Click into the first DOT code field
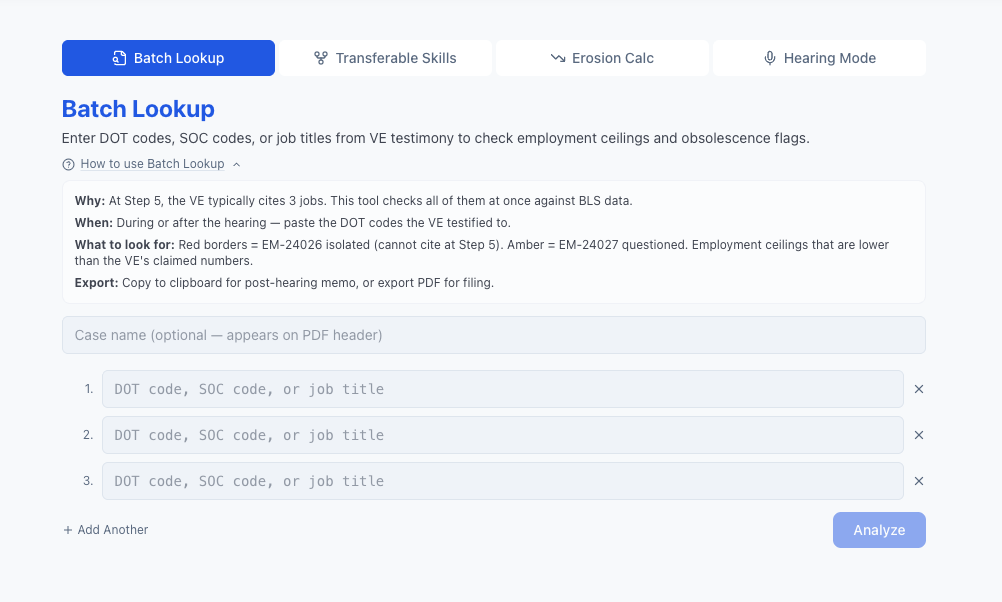Viewport: 1002px width, 602px height. coord(503,389)
